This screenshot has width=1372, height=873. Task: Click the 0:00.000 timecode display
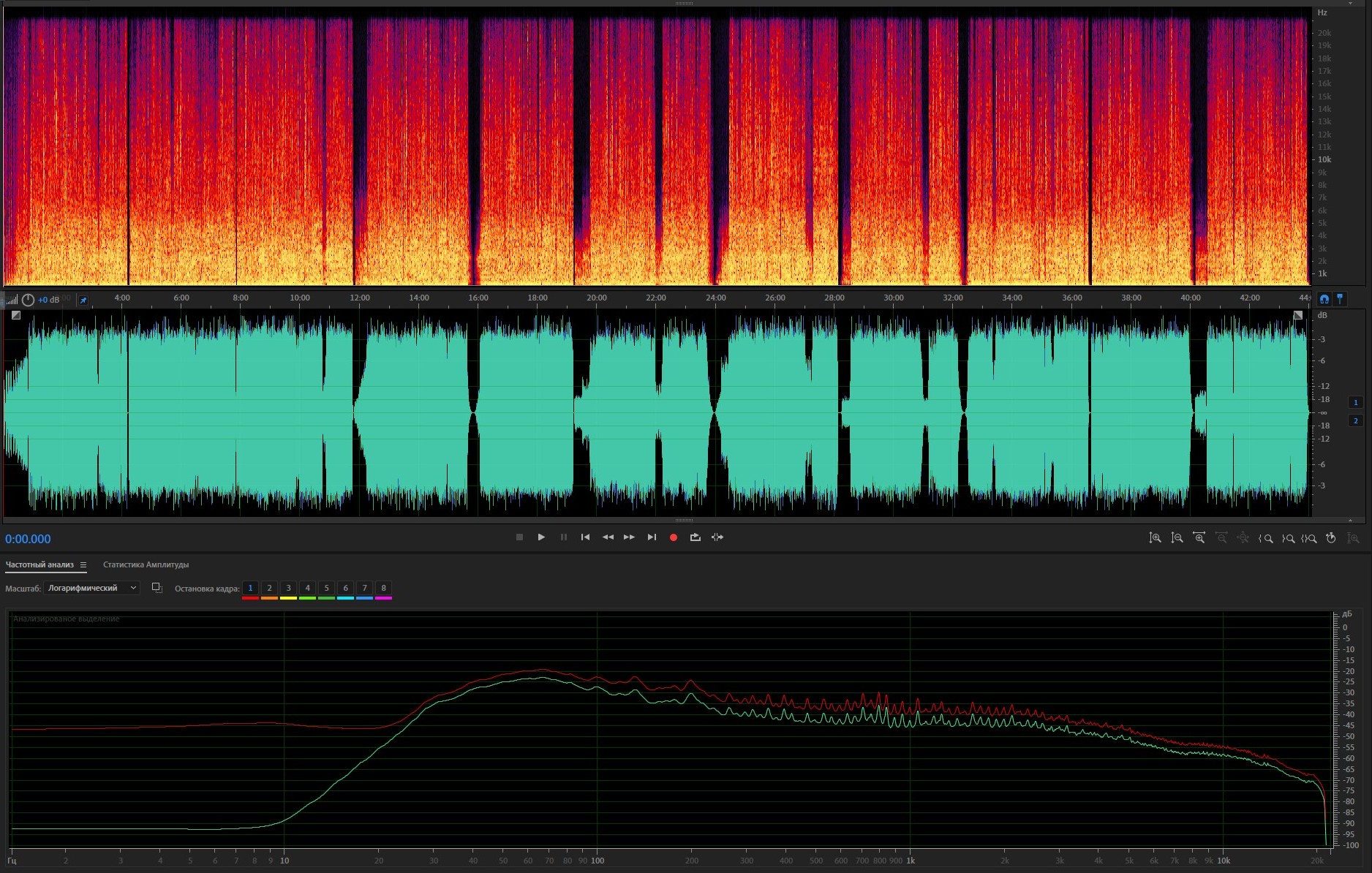coord(28,539)
